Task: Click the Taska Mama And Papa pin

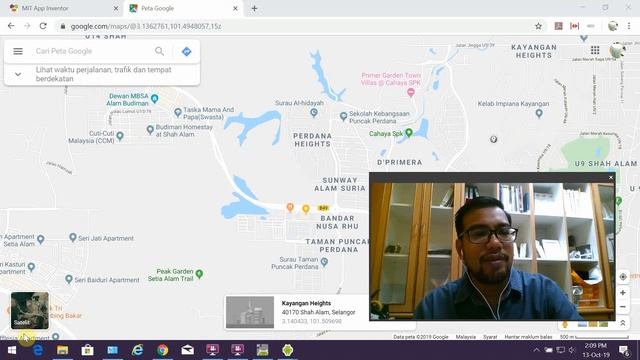Action: [x=178, y=112]
